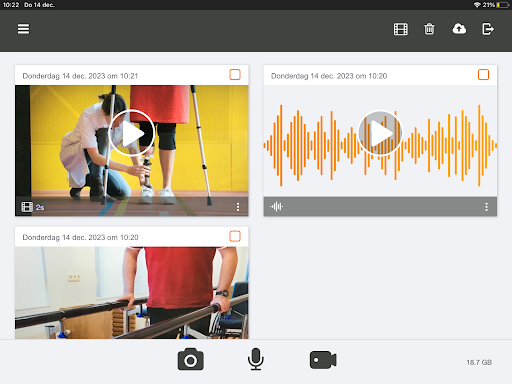Click the trash can delete icon
This screenshot has height=384, width=512.
[429, 29]
